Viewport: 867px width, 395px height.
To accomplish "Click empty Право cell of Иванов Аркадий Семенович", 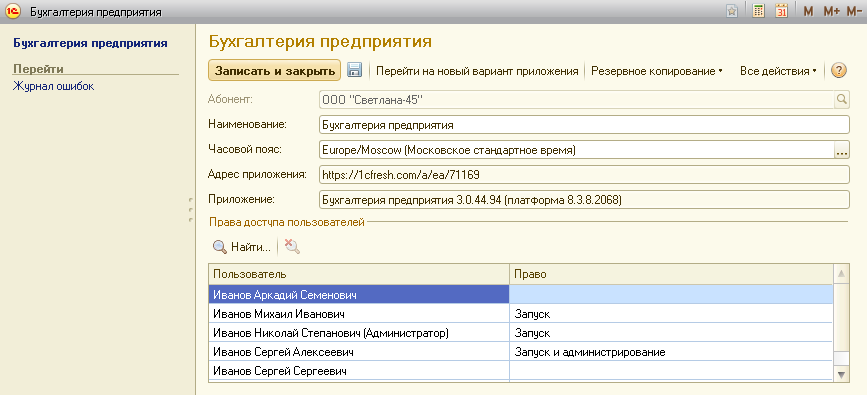I will (671, 295).
